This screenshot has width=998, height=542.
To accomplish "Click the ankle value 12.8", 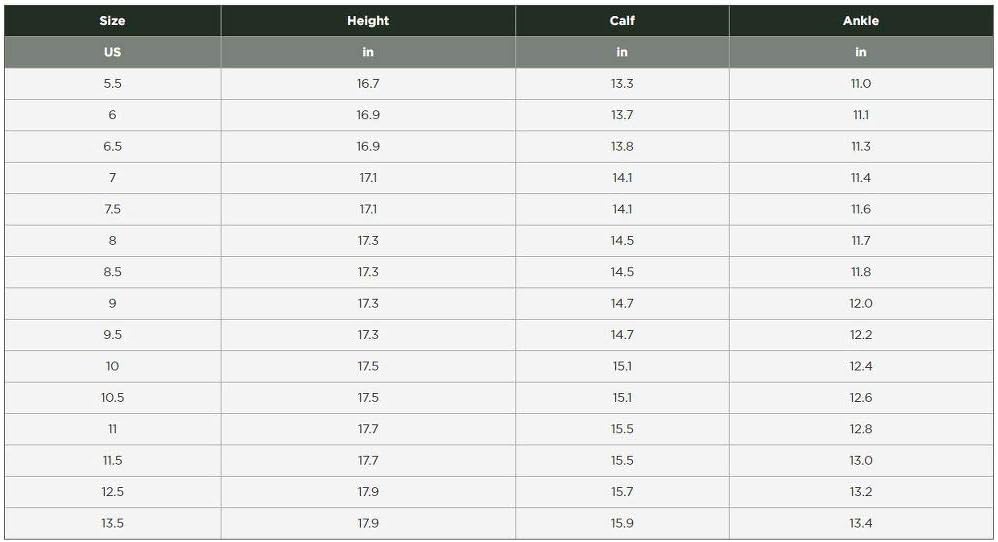I will [860, 429].
